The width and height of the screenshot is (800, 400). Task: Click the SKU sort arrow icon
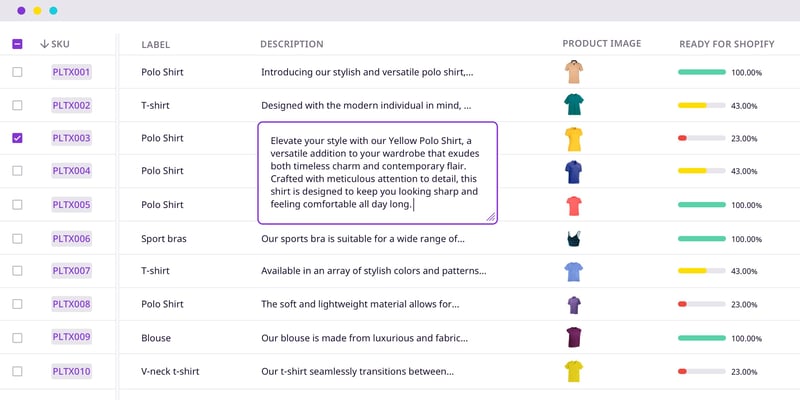pos(44,44)
